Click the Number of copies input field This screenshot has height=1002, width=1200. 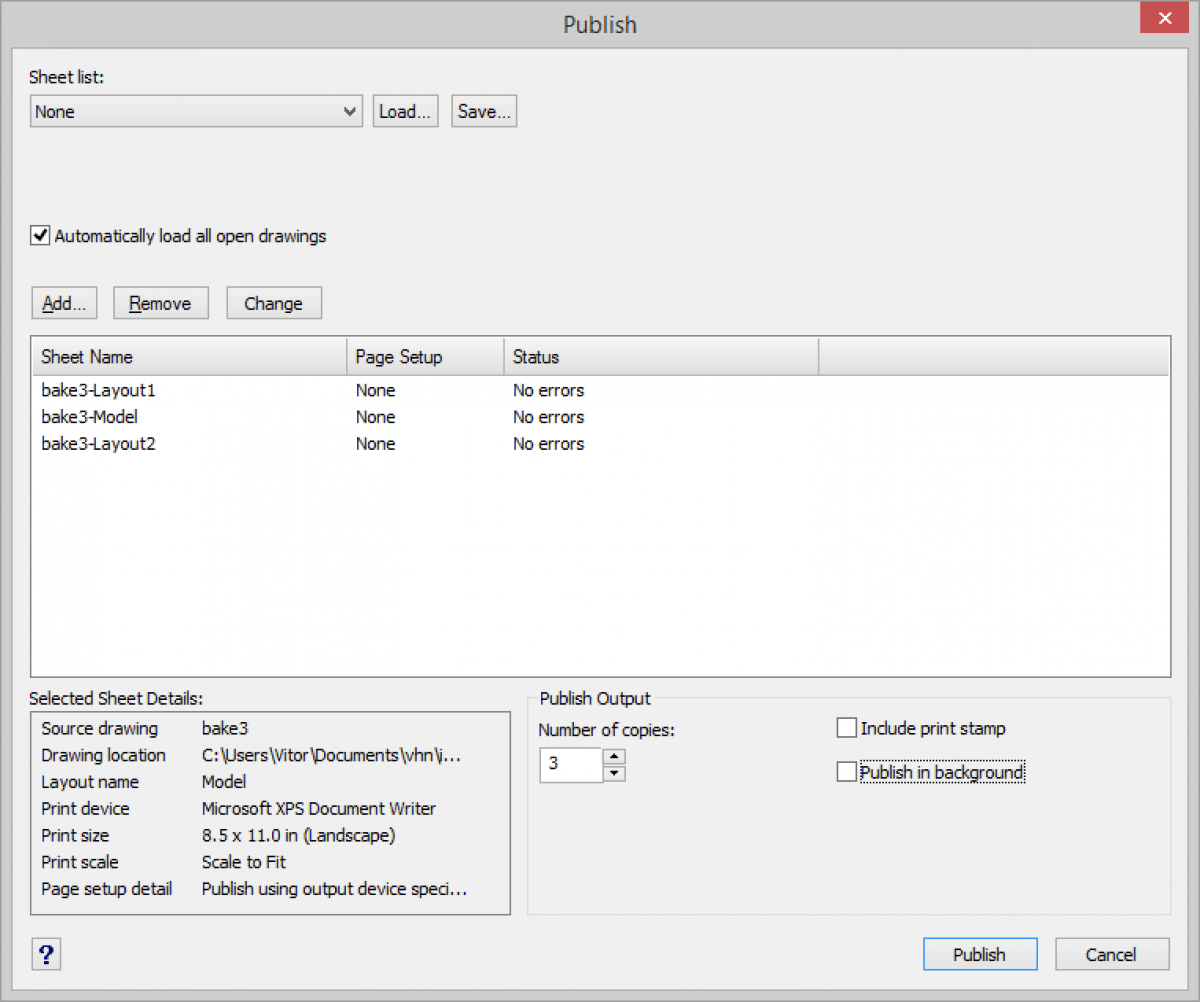[x=571, y=765]
